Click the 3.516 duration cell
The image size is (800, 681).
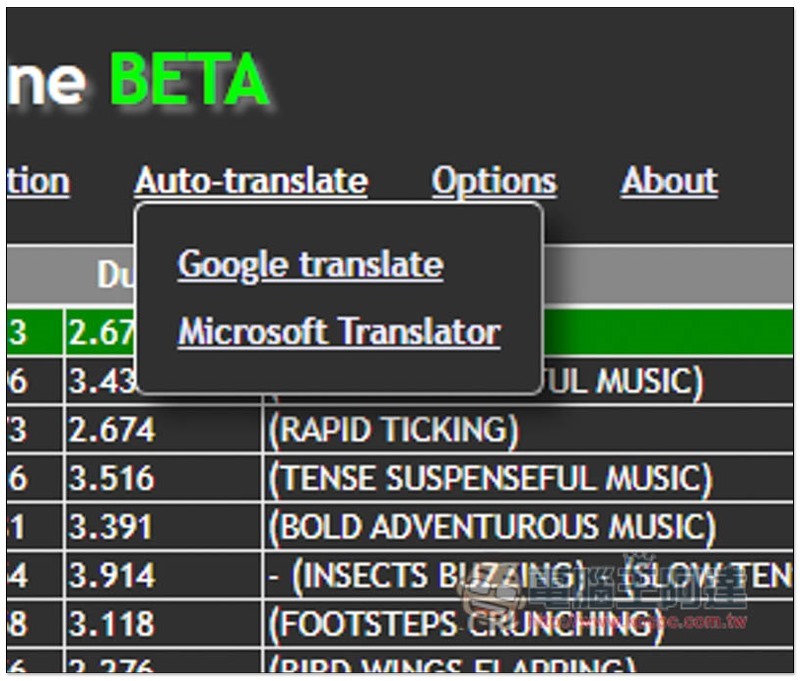coord(111,479)
